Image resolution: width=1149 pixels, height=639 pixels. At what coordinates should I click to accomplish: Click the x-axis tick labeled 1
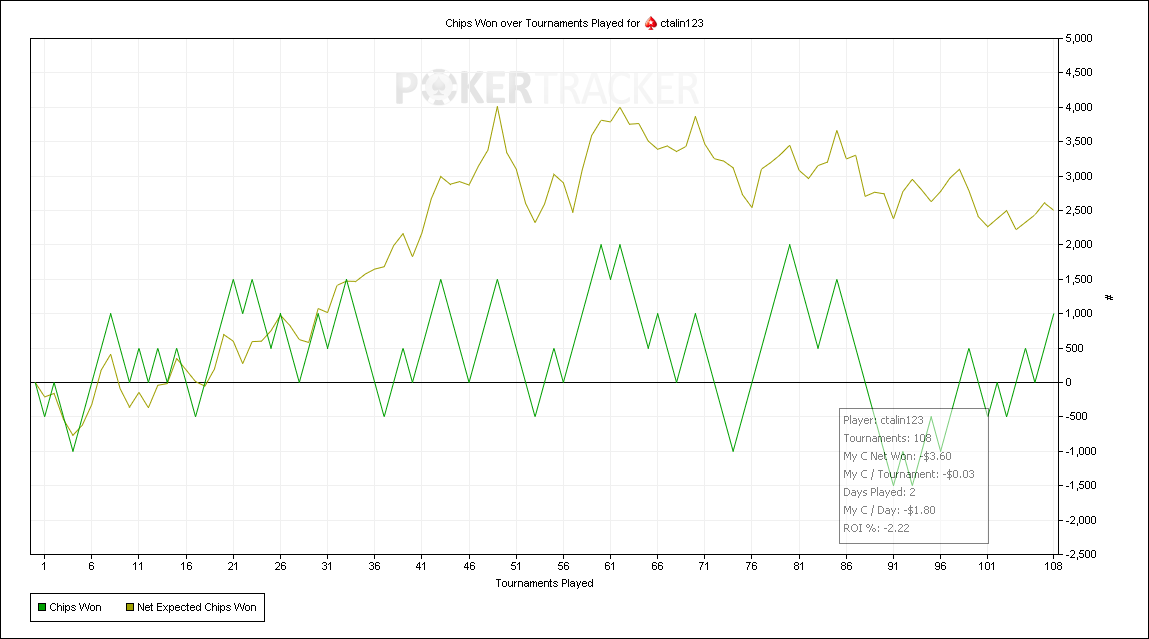(x=44, y=566)
